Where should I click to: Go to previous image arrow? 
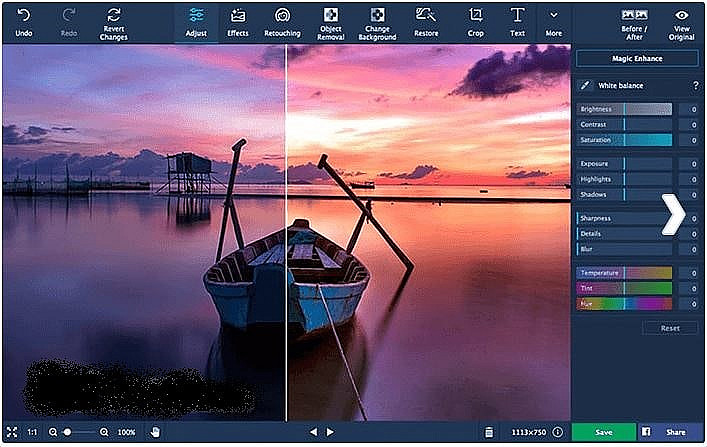[313, 432]
